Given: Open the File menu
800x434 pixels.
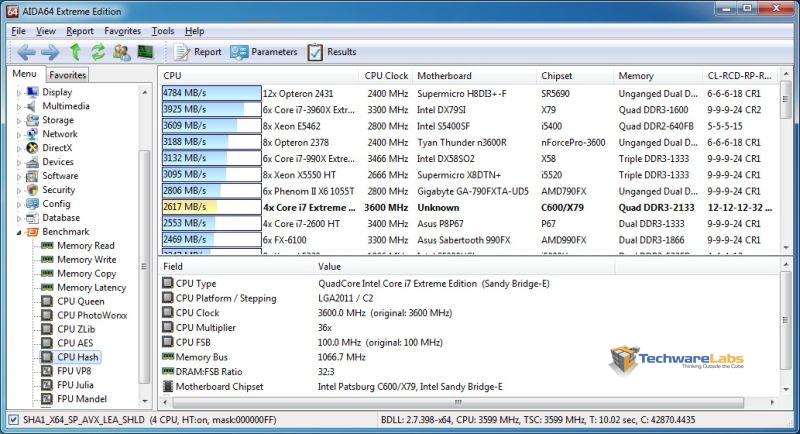Looking at the screenshot, I should [x=18, y=31].
